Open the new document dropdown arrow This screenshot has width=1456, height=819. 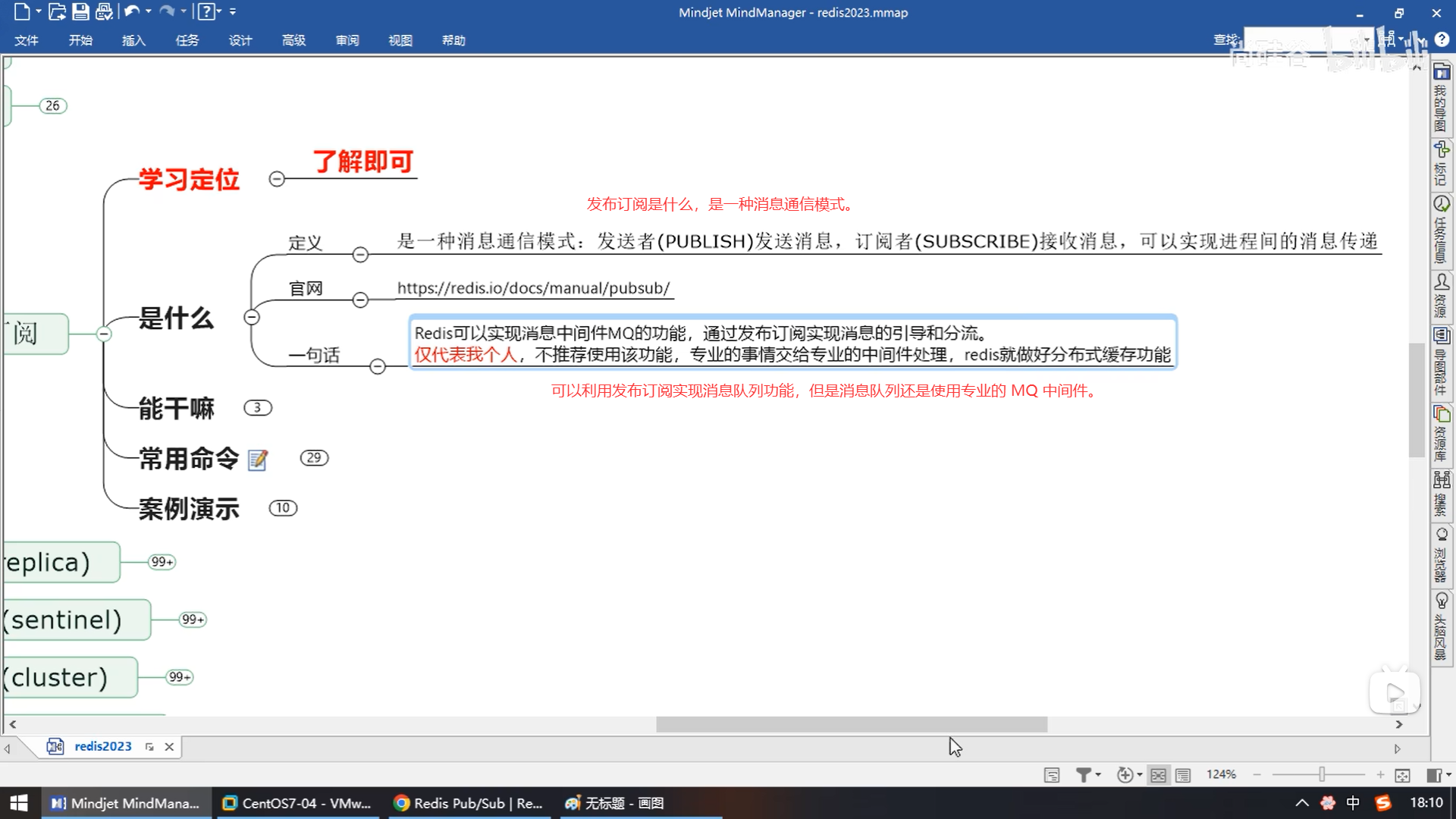[x=39, y=11]
